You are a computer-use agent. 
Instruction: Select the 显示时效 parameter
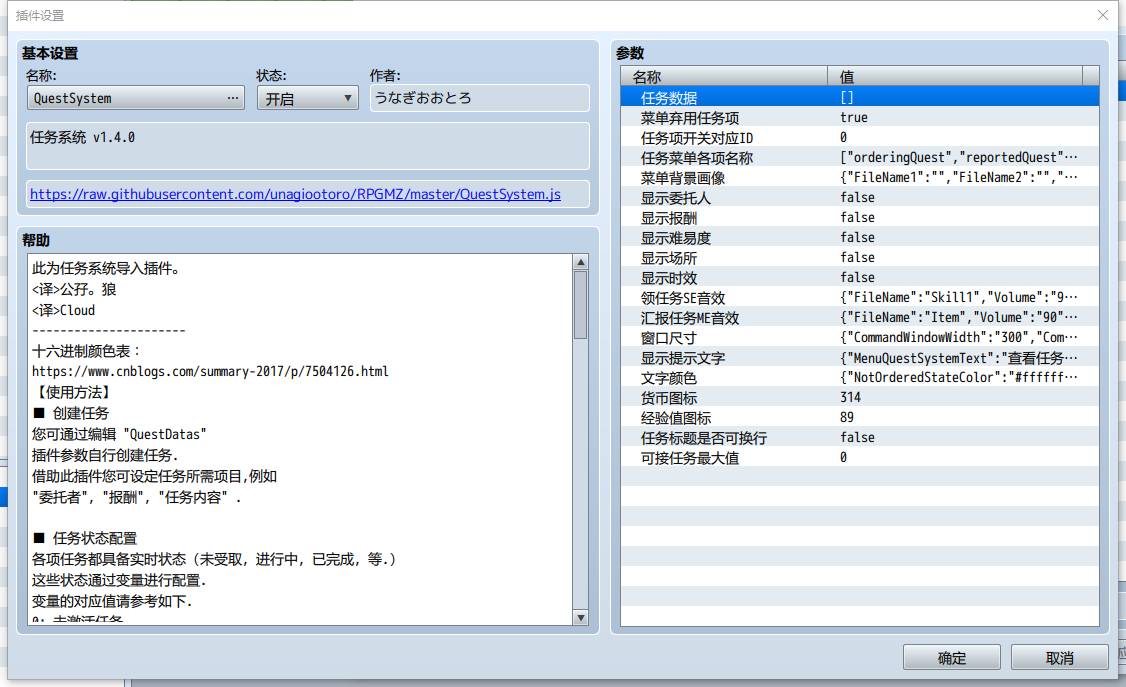[x=860, y=277]
